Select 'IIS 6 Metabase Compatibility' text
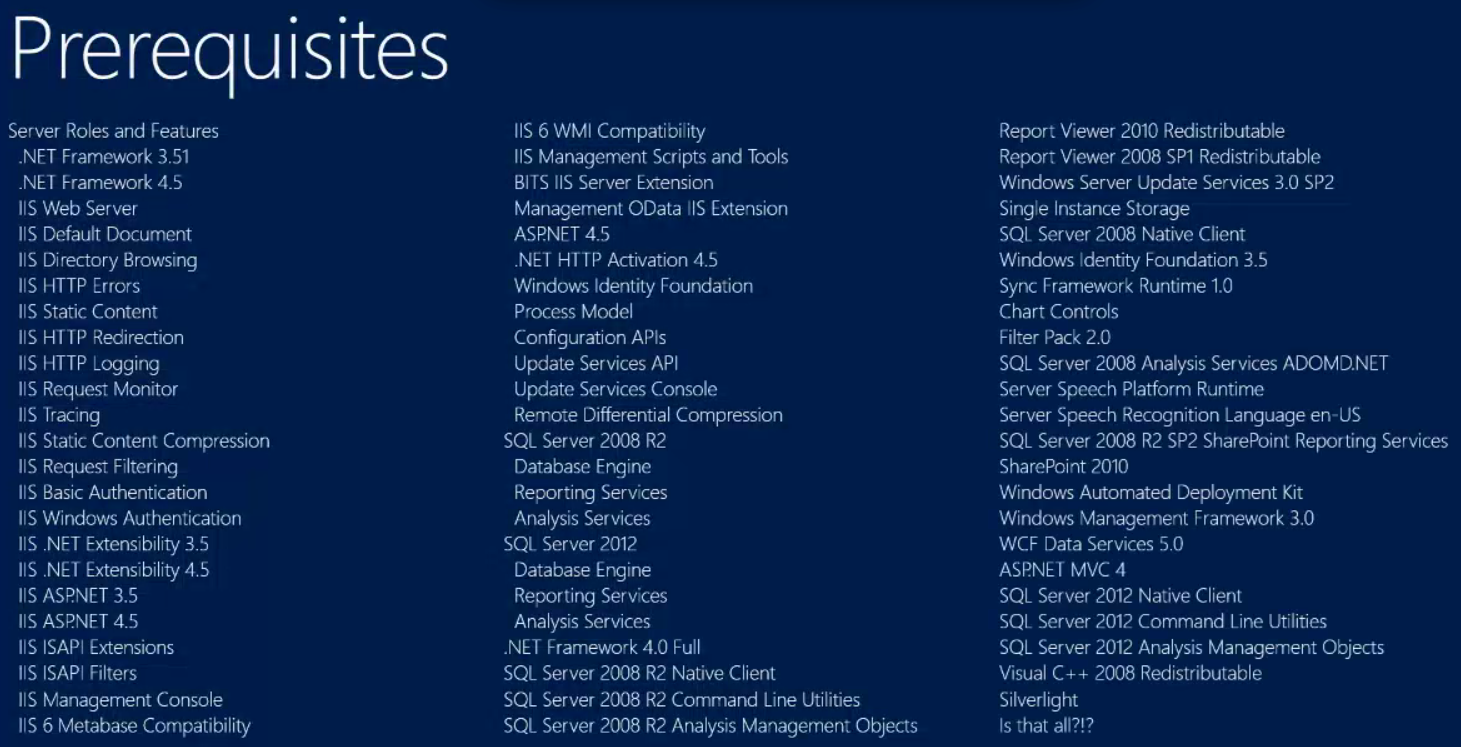Image resolution: width=1461 pixels, height=747 pixels. pyautogui.click(x=134, y=726)
